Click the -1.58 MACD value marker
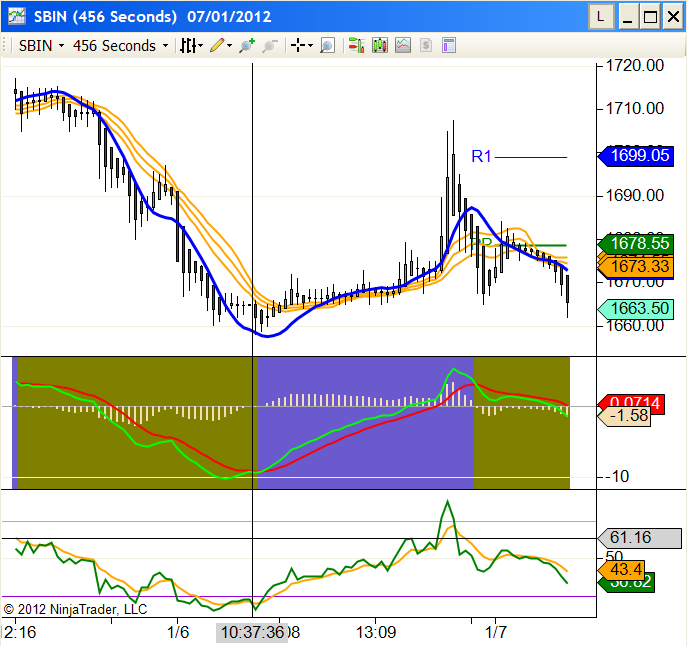Image resolution: width=687 pixels, height=646 pixels. coord(624,416)
